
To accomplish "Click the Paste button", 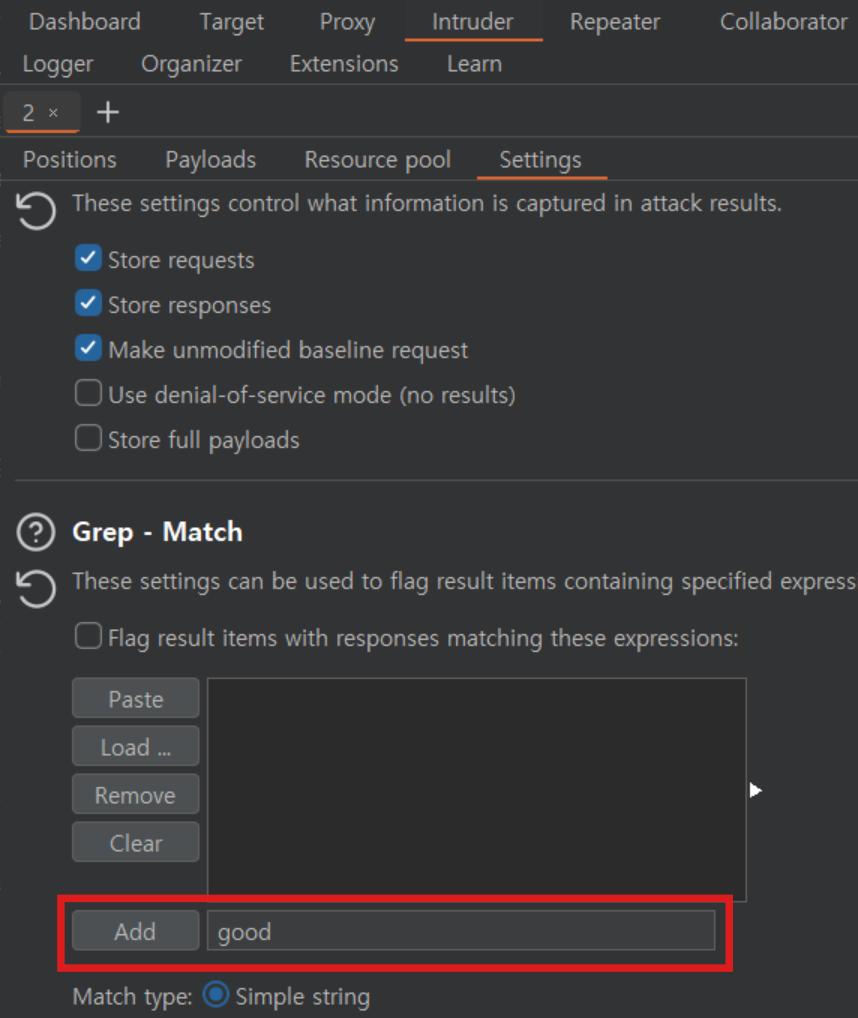I will [136, 698].
